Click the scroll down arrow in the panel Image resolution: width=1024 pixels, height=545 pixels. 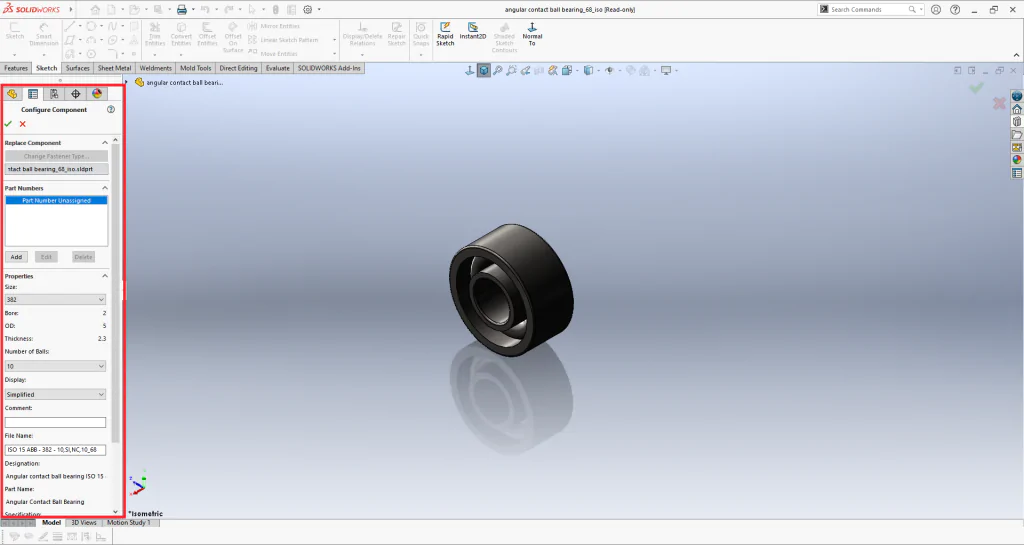pyautogui.click(x=116, y=512)
